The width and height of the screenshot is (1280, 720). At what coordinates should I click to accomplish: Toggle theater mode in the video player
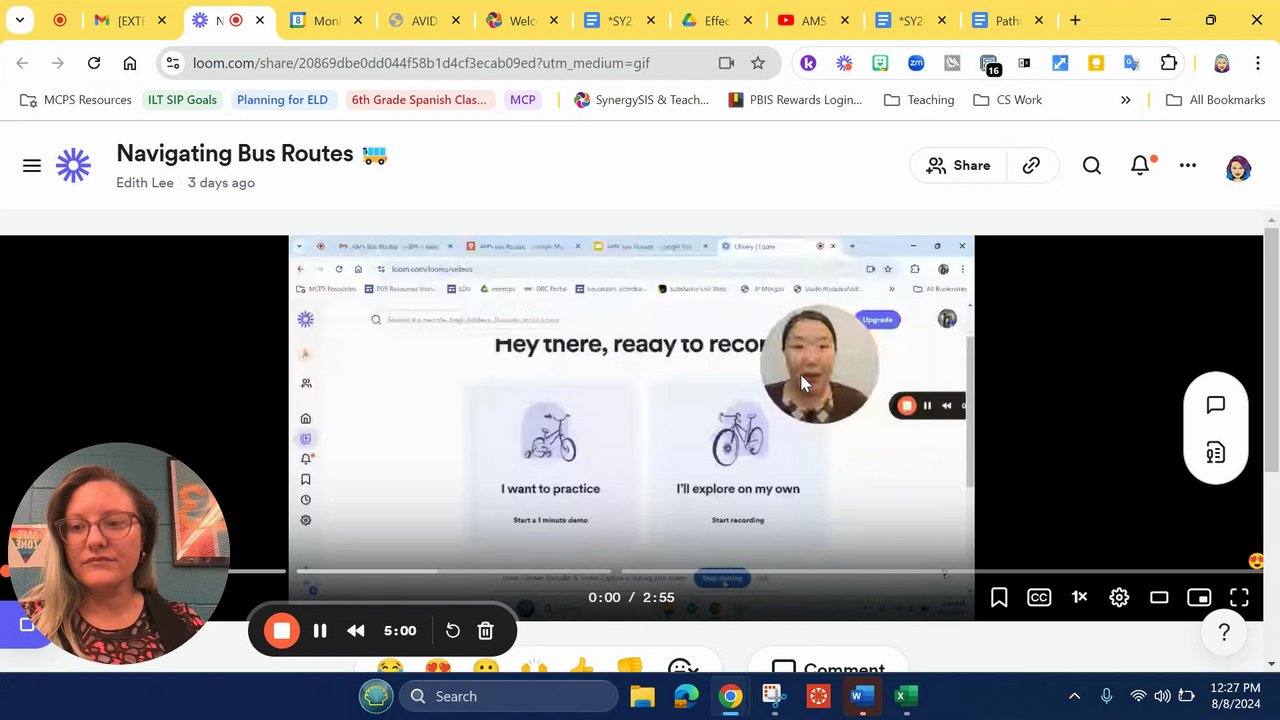tap(1159, 598)
